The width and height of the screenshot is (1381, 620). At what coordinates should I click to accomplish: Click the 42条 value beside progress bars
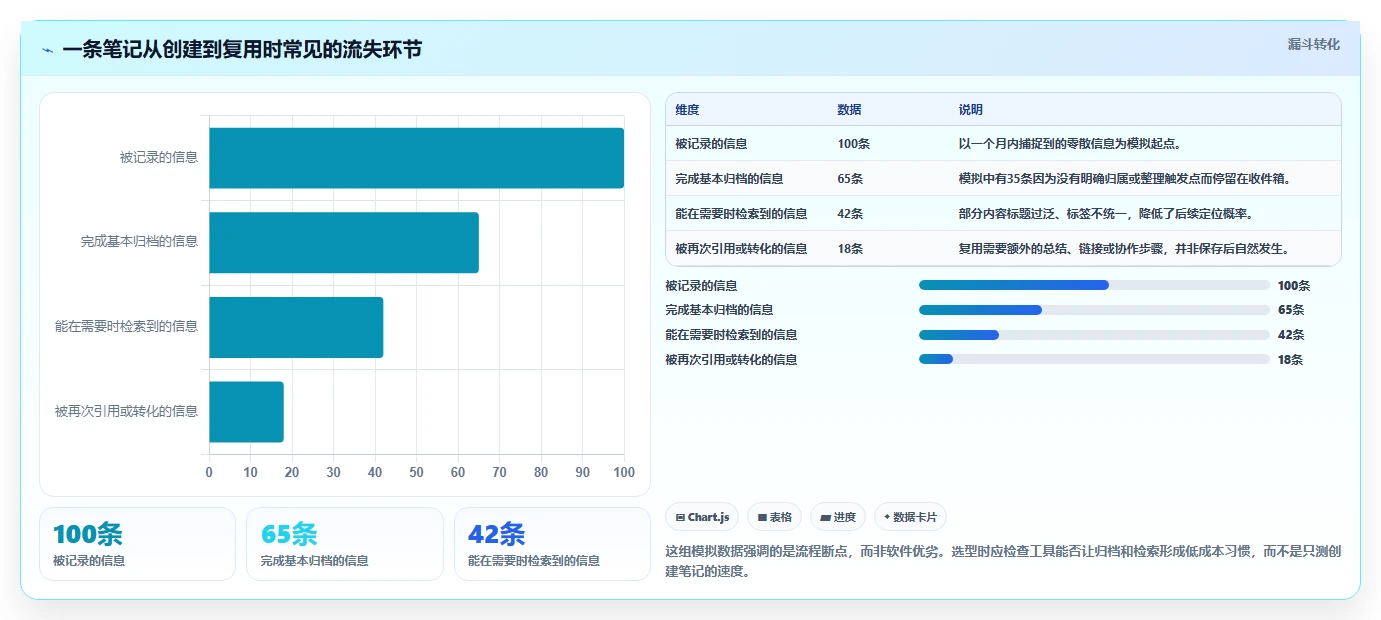pyautogui.click(x=1291, y=335)
